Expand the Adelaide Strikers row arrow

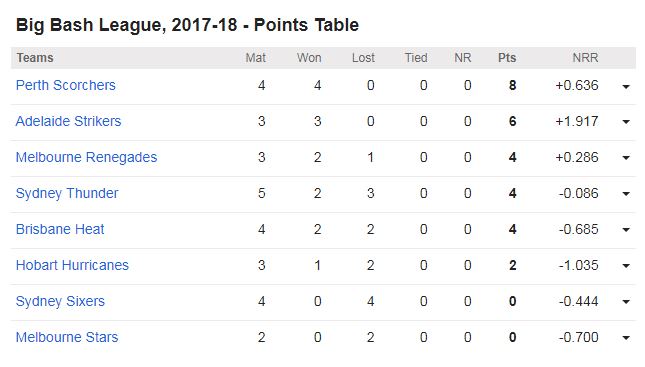point(626,122)
